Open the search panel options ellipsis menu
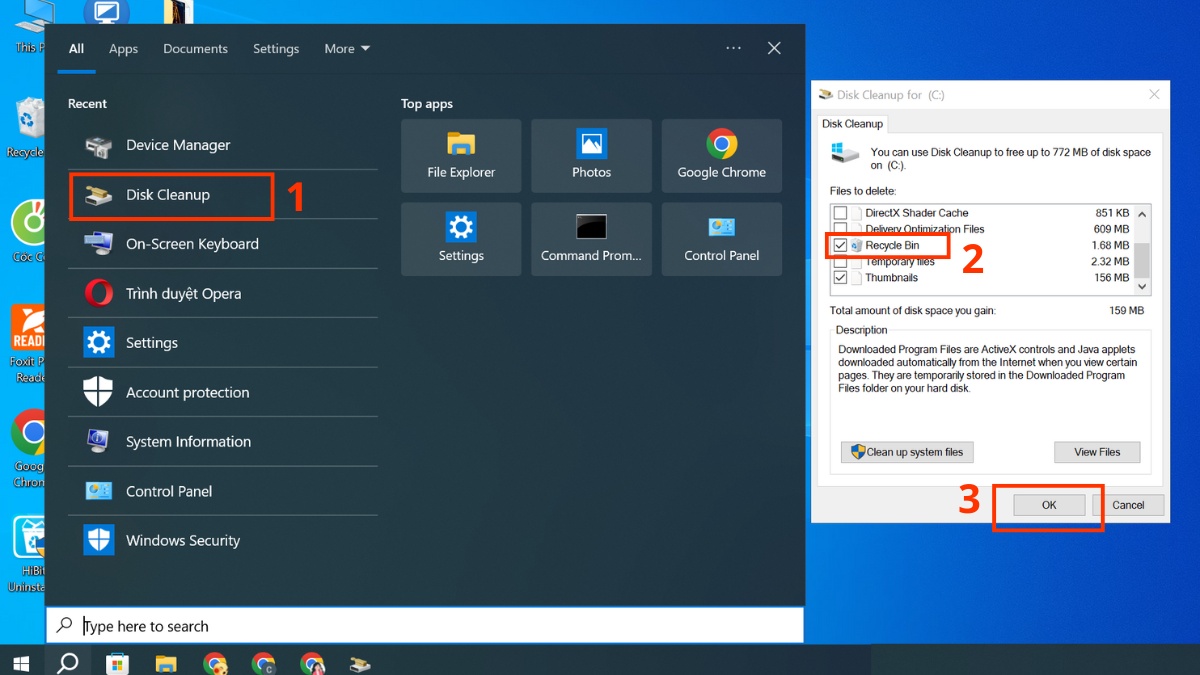Viewport: 1200px width, 675px height. point(733,48)
